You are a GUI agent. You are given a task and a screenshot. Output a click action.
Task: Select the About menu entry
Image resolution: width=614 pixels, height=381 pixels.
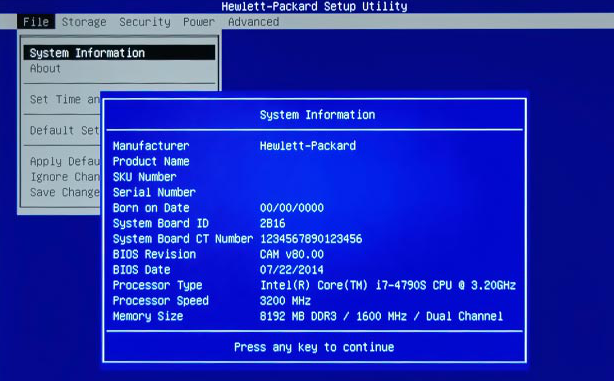click(45, 69)
